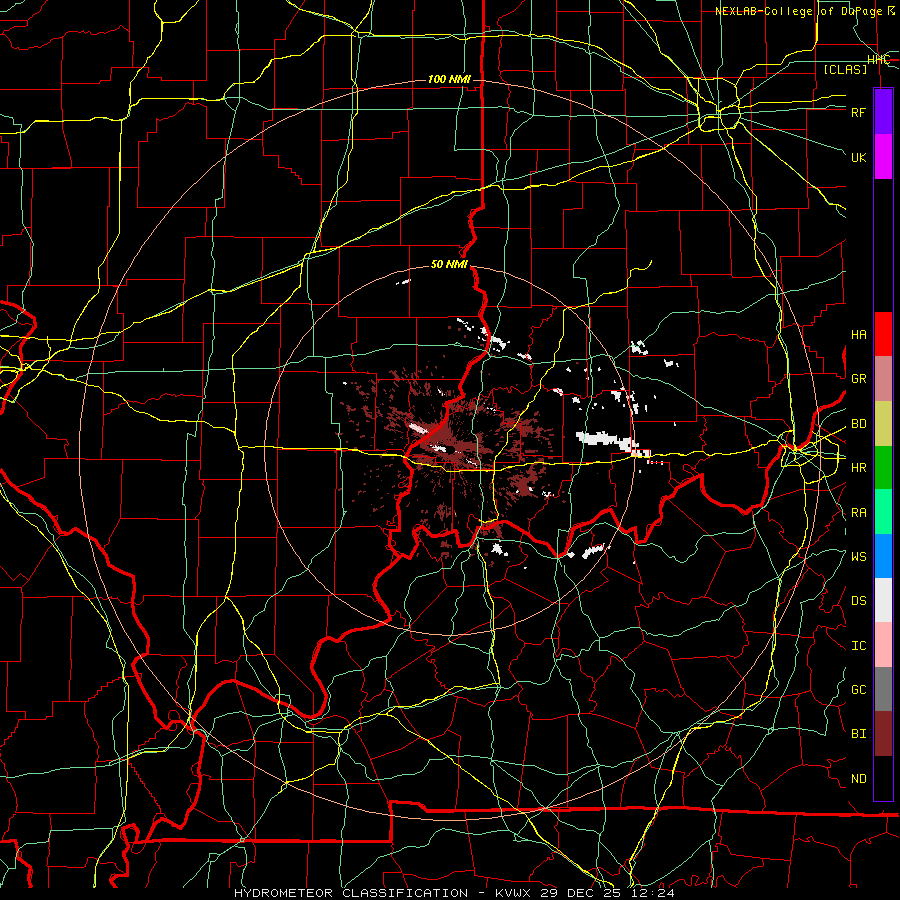
Task: Click the RA light green legend swatch
Action: [883, 512]
